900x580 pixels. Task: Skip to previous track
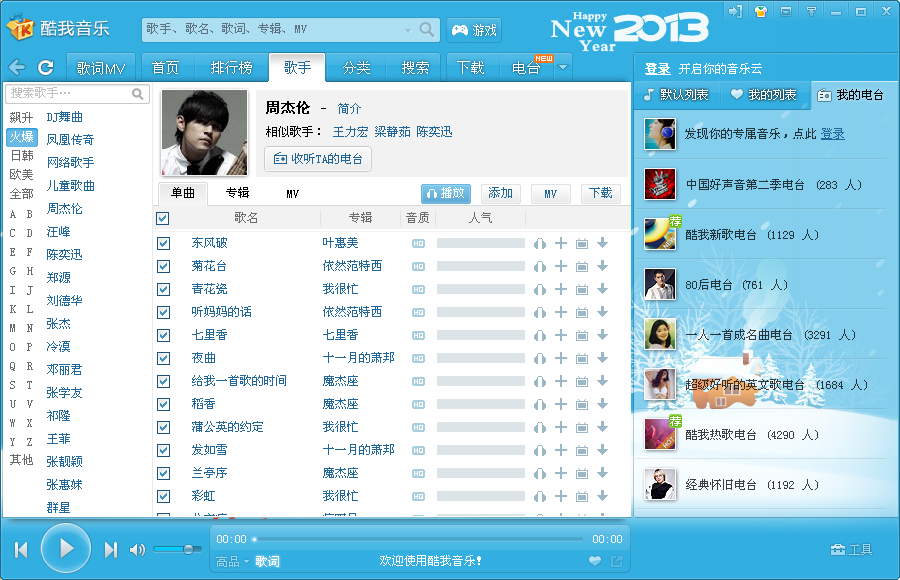coord(21,550)
